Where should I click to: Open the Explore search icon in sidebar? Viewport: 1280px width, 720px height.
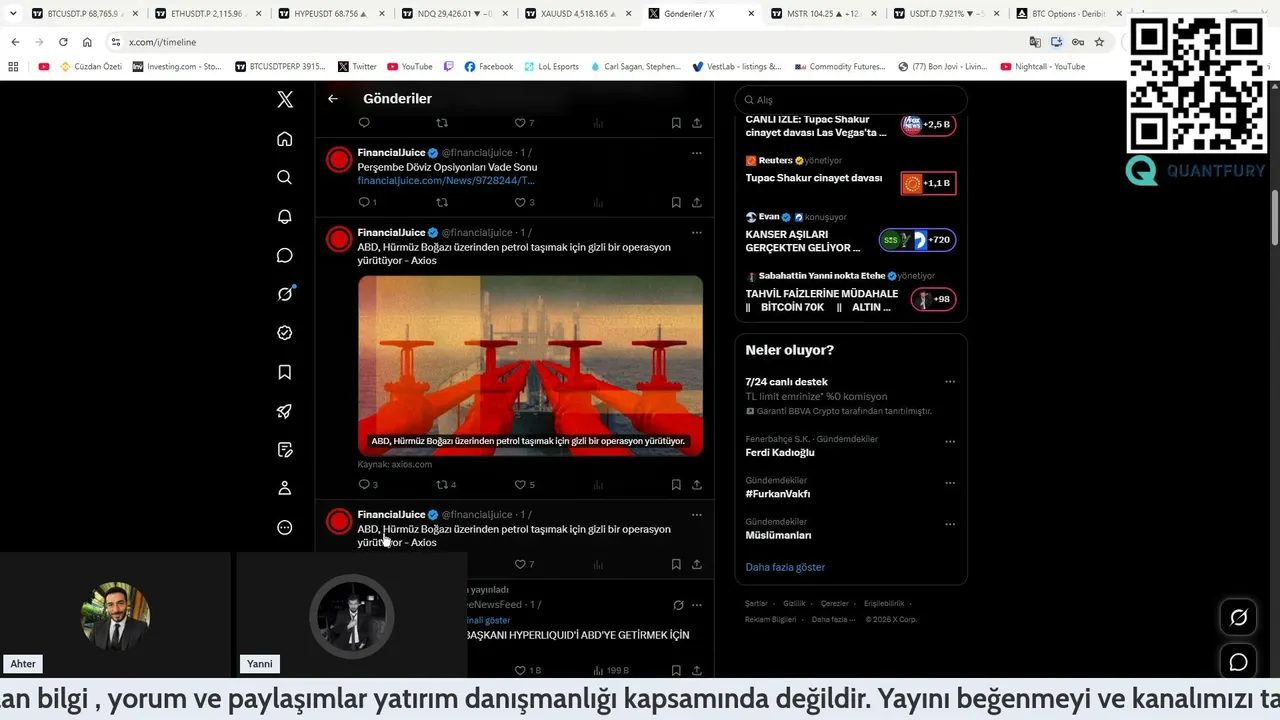tap(285, 177)
